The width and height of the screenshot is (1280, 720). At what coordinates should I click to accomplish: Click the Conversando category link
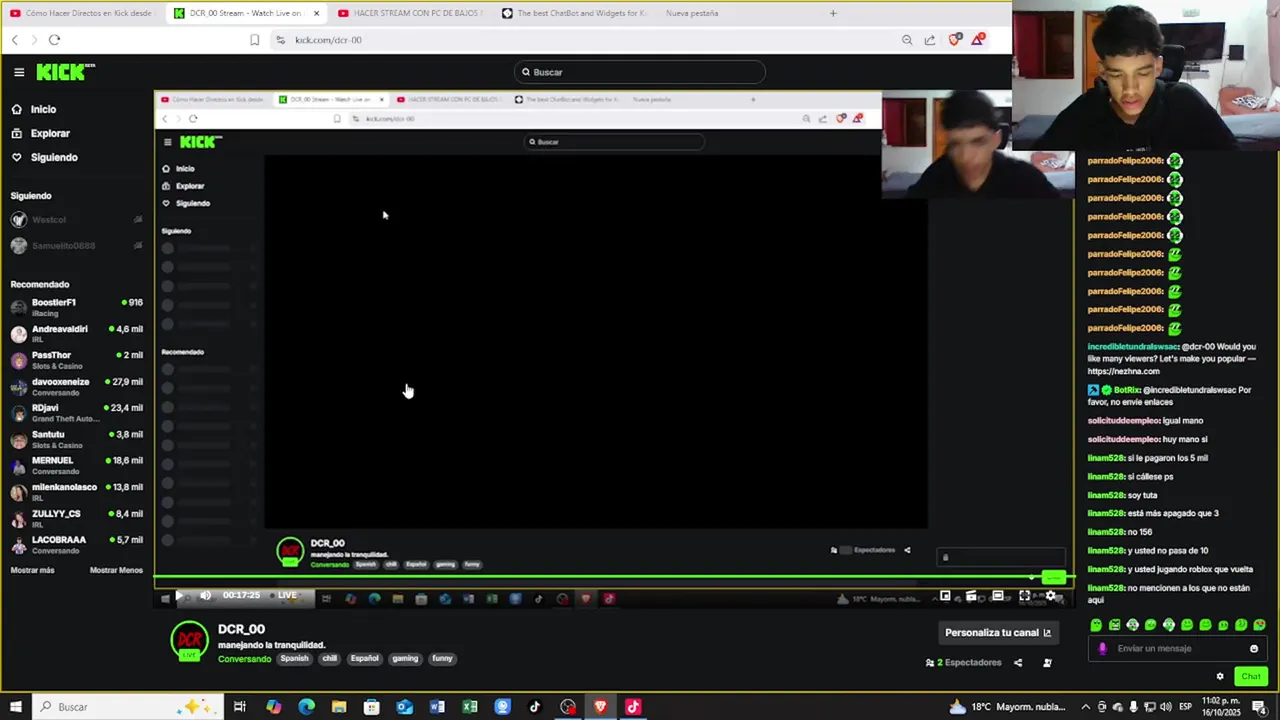click(244, 659)
